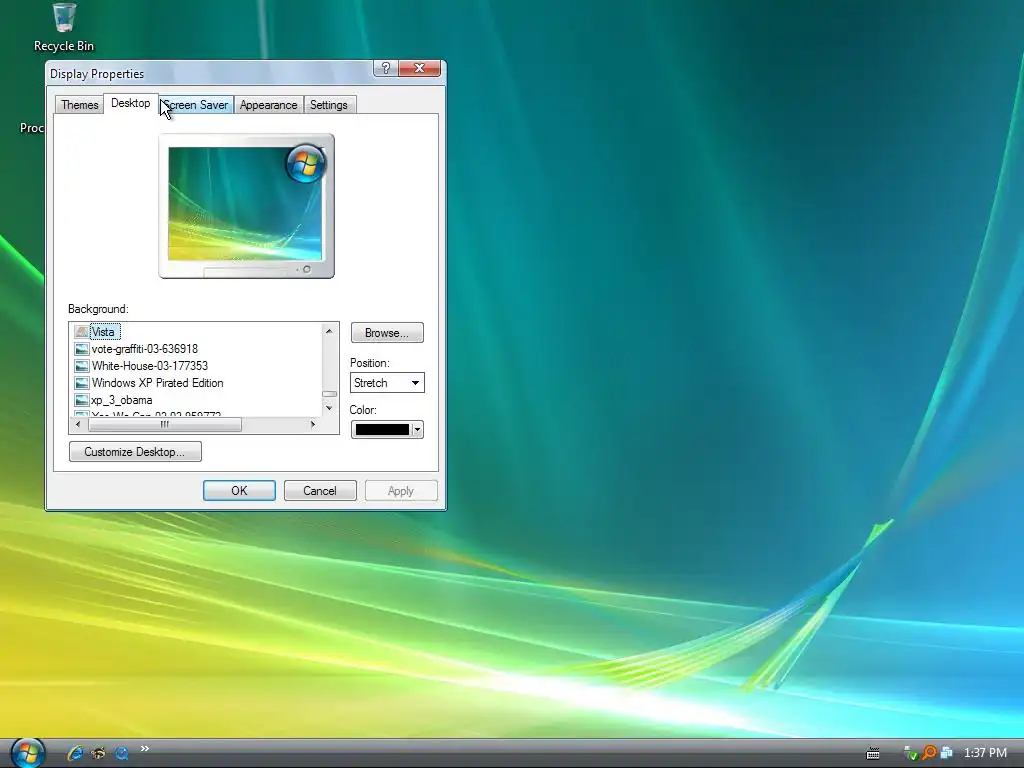Switch to the Themes tab
This screenshot has width=1024, height=768.
[x=80, y=104]
